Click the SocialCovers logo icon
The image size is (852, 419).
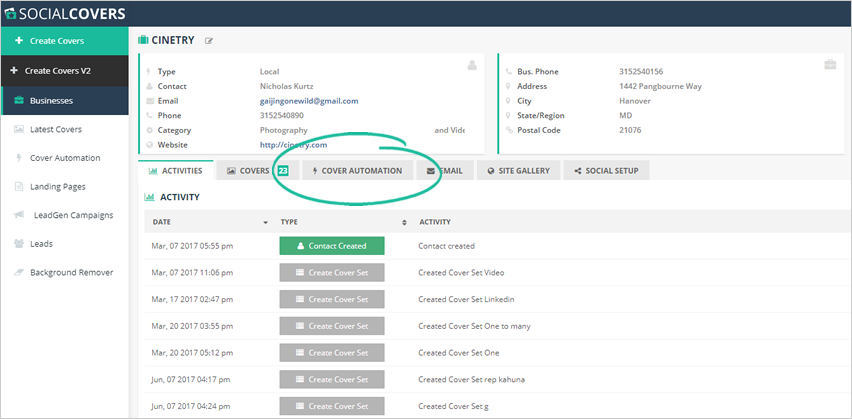pos(12,13)
